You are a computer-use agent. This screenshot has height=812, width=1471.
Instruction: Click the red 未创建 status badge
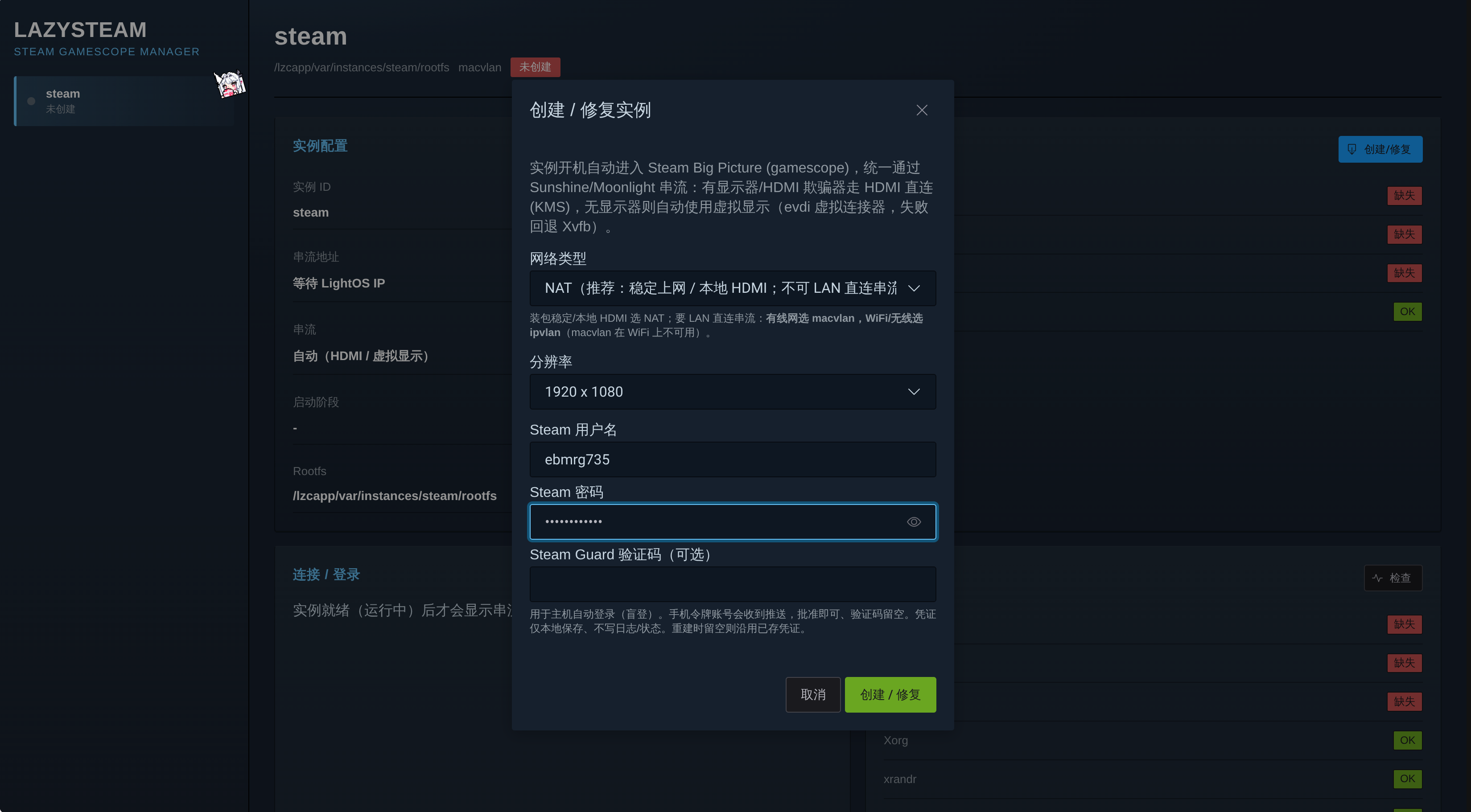tap(535, 67)
